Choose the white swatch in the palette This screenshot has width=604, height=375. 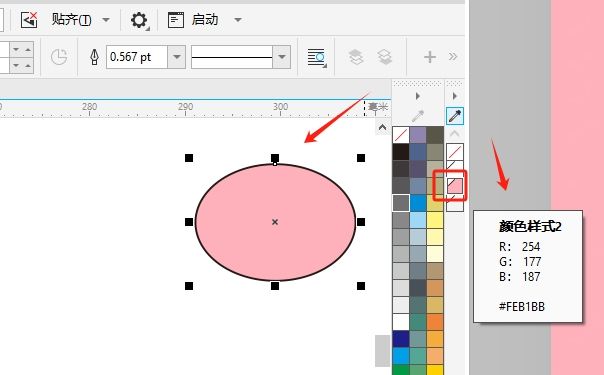[x=401, y=322]
